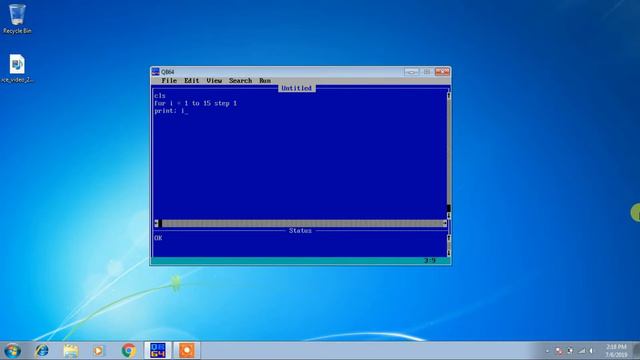Viewport: 640px width, 360px height.
Task: Click the 'for i = 1 to 15 step 1' line
Action: [196, 103]
